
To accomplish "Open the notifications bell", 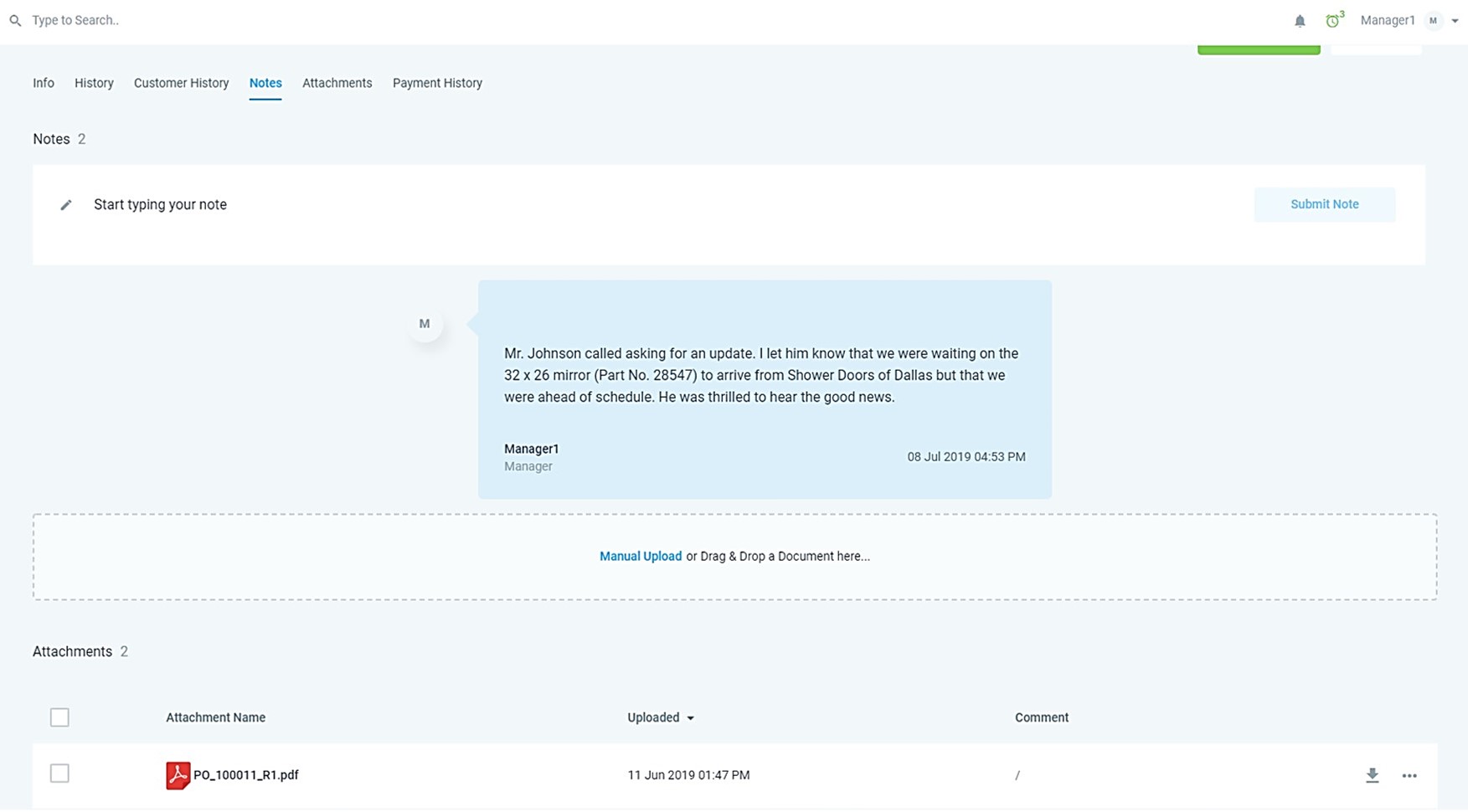I will [x=1300, y=21].
